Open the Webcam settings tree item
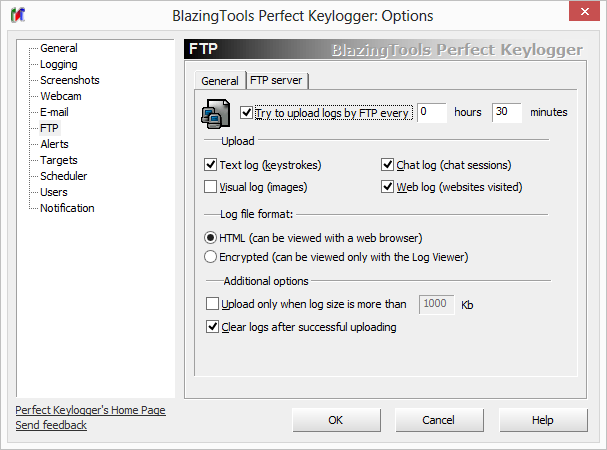The image size is (607, 450). (x=62, y=96)
